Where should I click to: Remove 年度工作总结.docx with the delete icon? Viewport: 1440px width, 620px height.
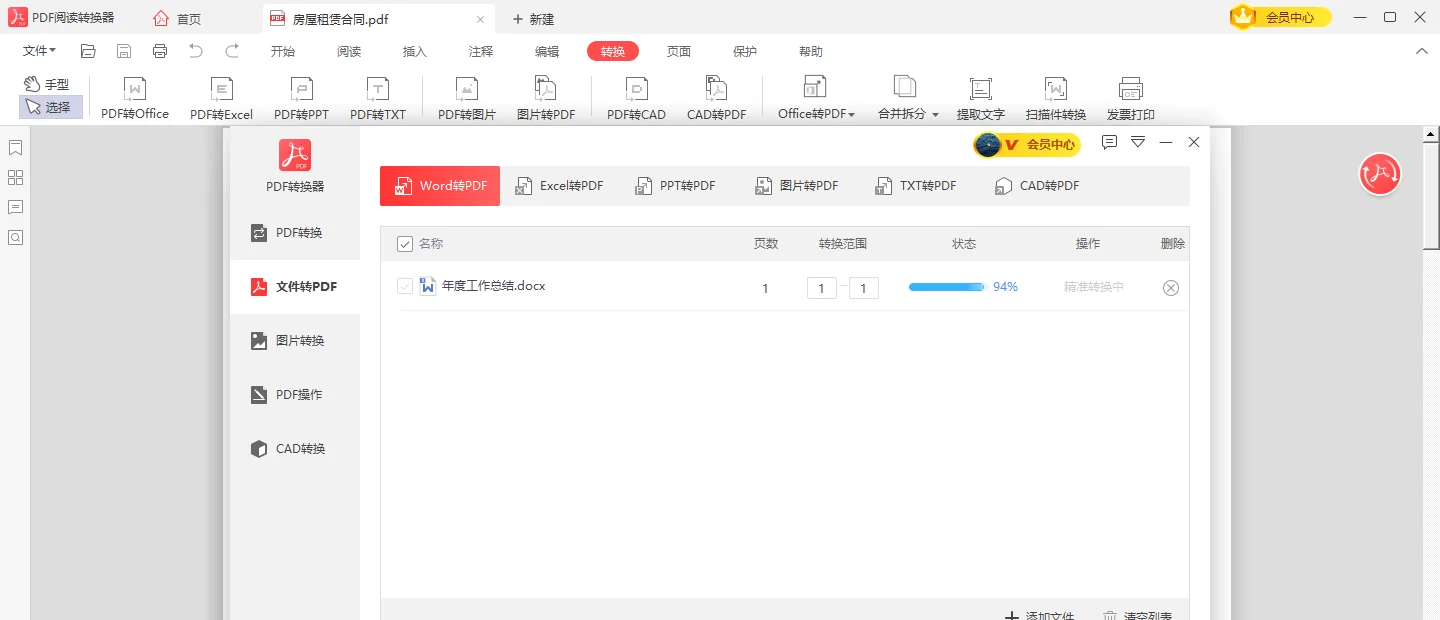[1171, 288]
